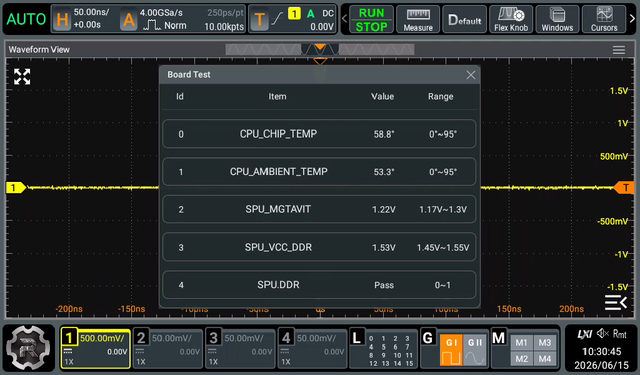Toggle generator GI square output

click(451, 350)
